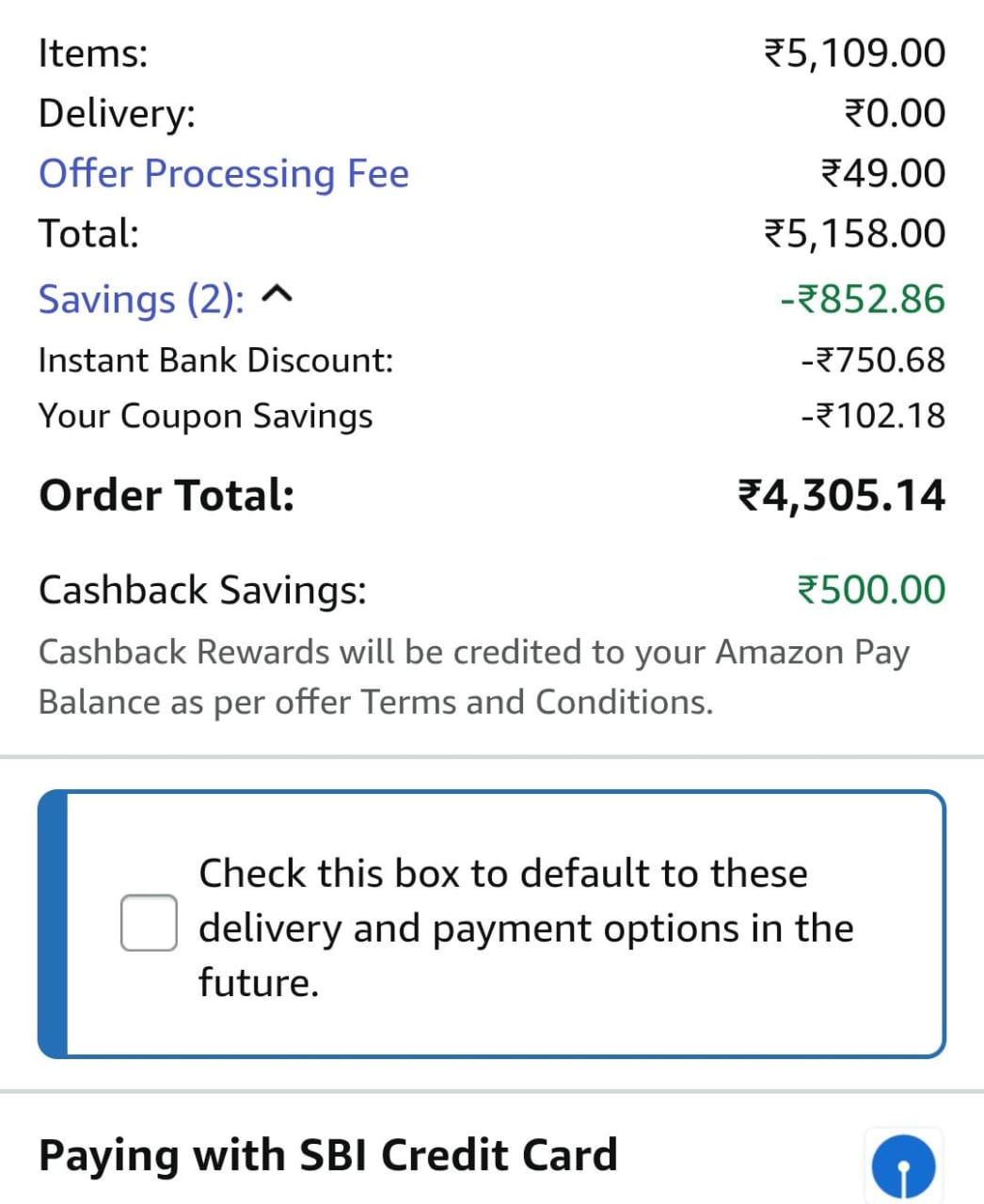Tap the Instant Bank Discount row label
Image resolution: width=984 pixels, height=1204 pixels.
click(215, 360)
